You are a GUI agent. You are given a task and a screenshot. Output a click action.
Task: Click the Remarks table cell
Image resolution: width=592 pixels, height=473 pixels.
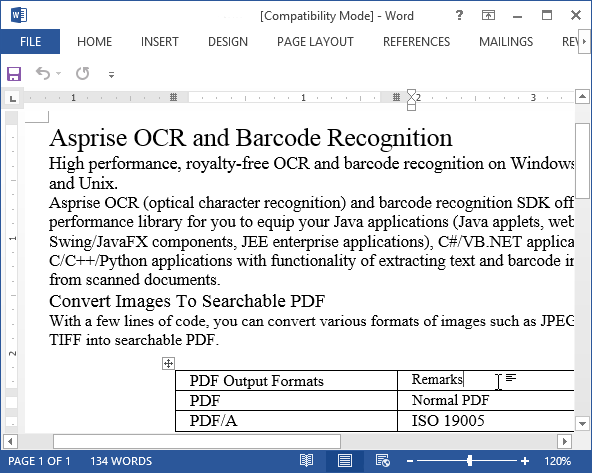486,381
